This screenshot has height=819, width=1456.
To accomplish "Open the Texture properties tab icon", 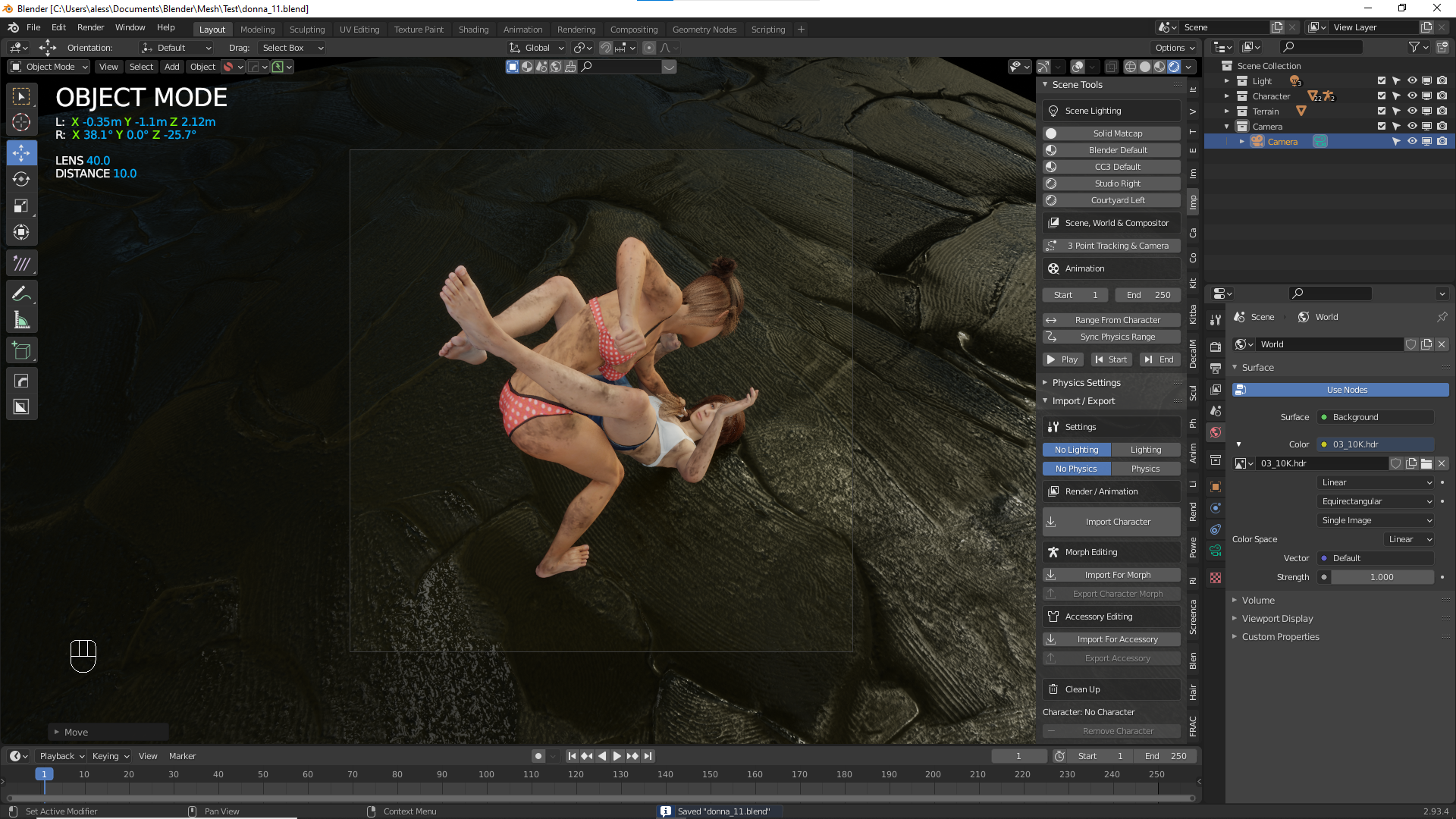I will (1216, 578).
